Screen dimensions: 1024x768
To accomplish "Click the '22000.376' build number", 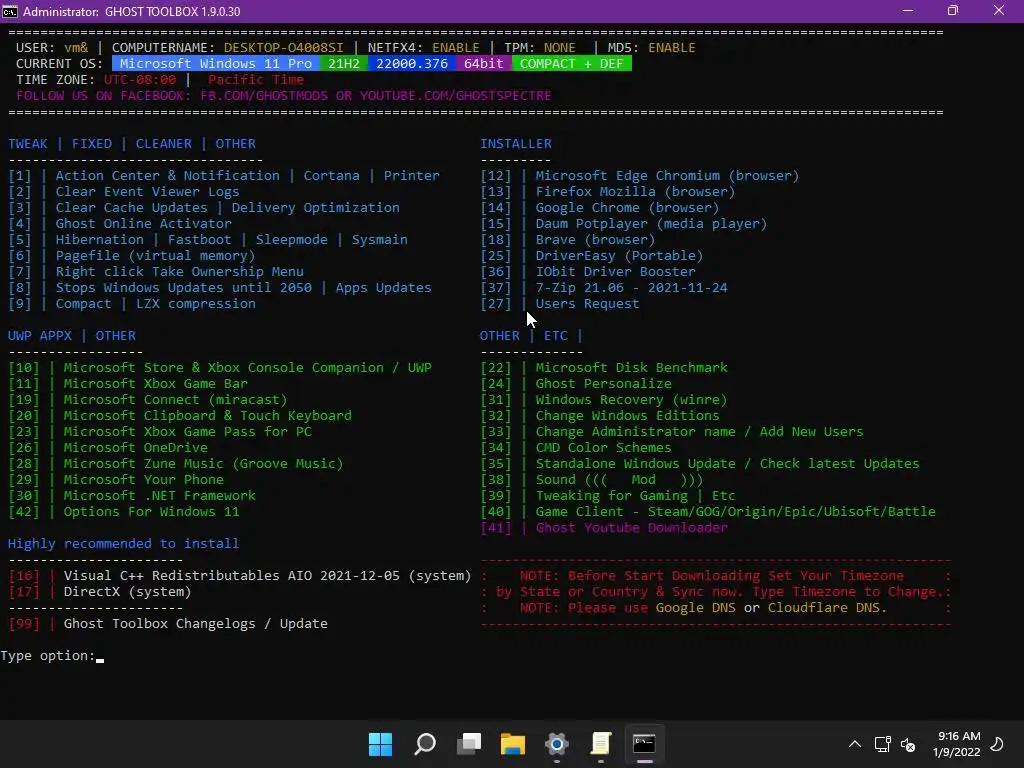I will (412, 63).
